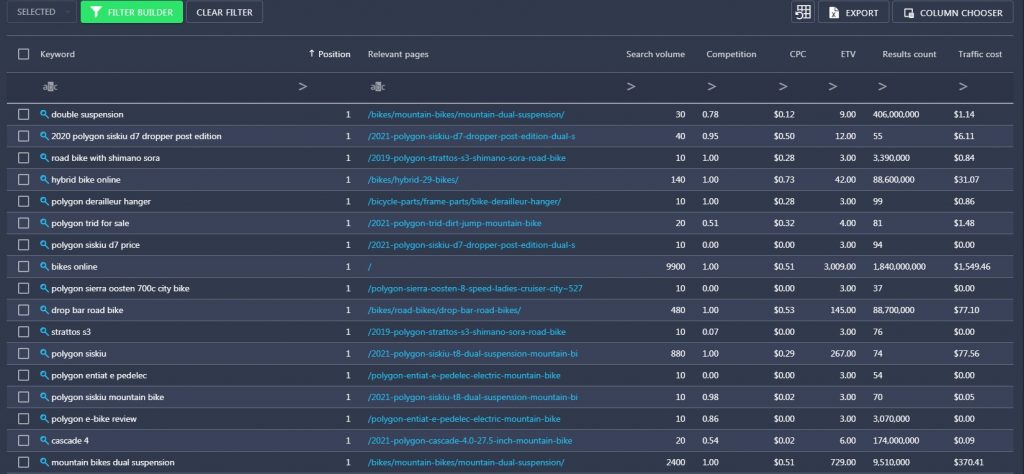Viewport: 1024px width, 474px height.
Task: Click the '729.00' ETV cell
Action: pos(844,462)
